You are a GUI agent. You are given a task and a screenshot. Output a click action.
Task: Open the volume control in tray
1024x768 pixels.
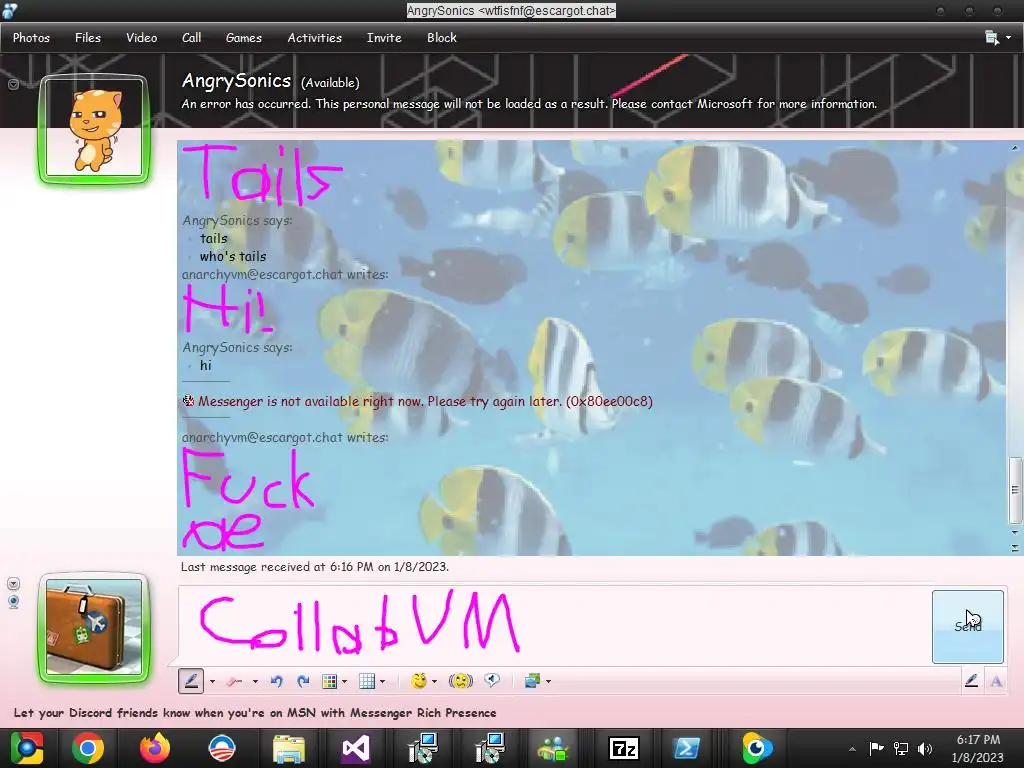click(925, 748)
